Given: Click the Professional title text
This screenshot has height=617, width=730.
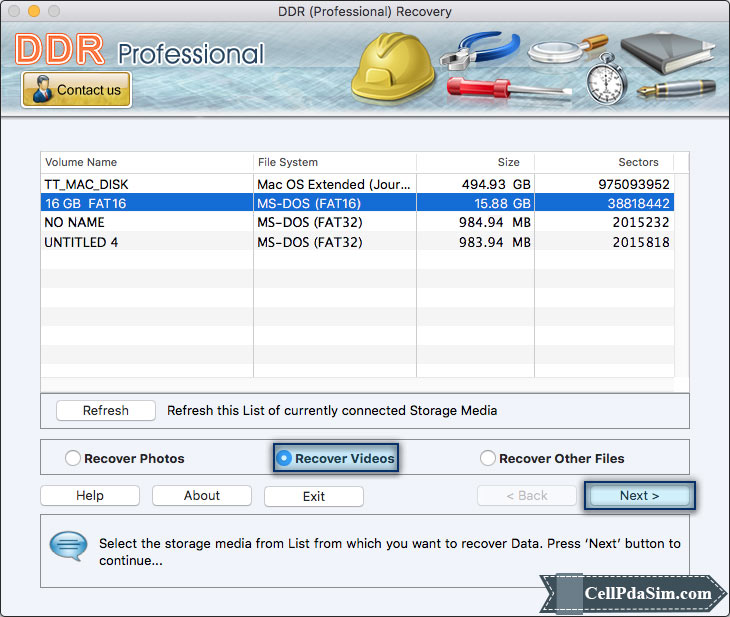Looking at the screenshot, I should [x=191, y=54].
